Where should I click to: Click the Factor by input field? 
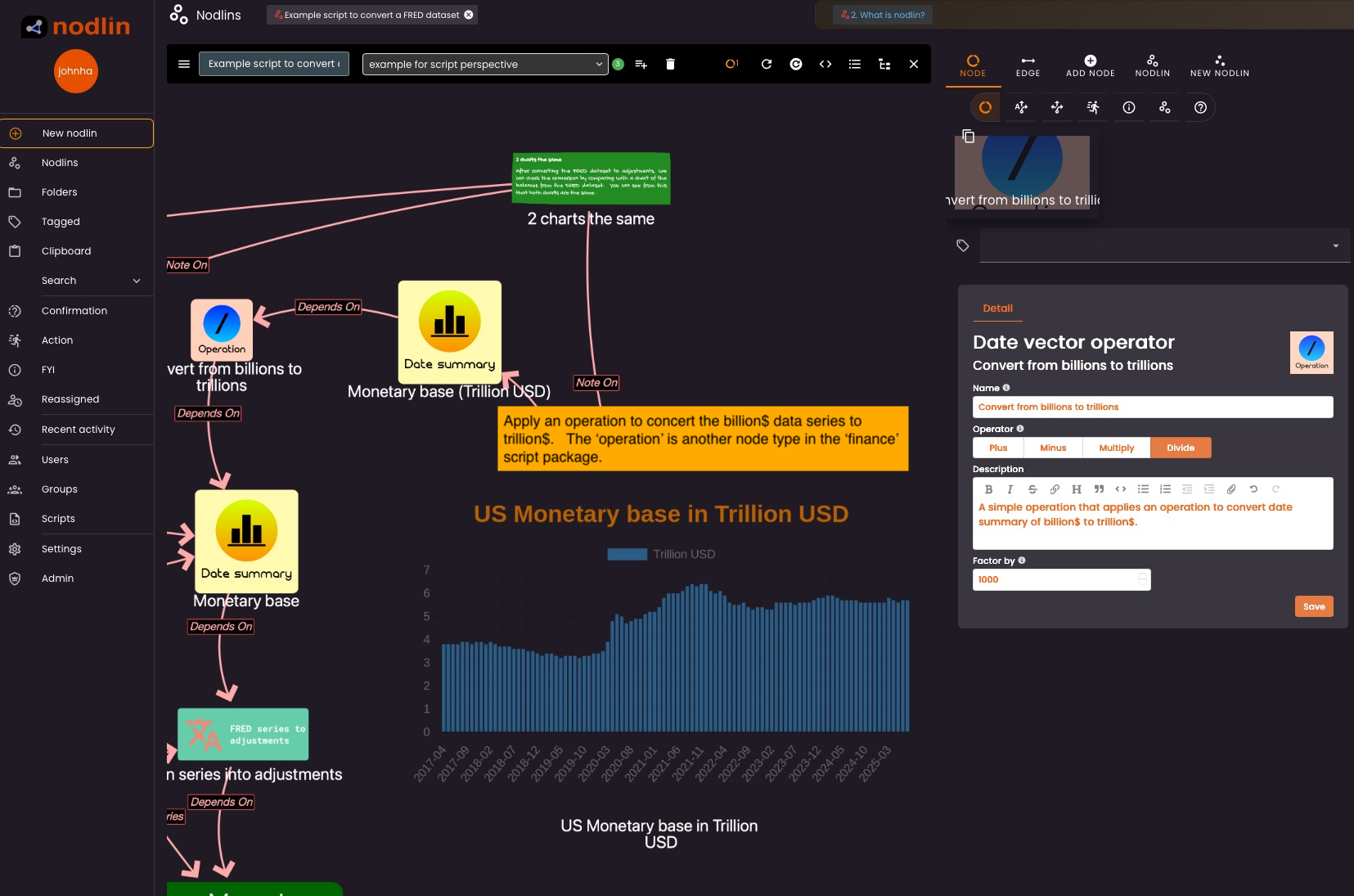click(1055, 579)
